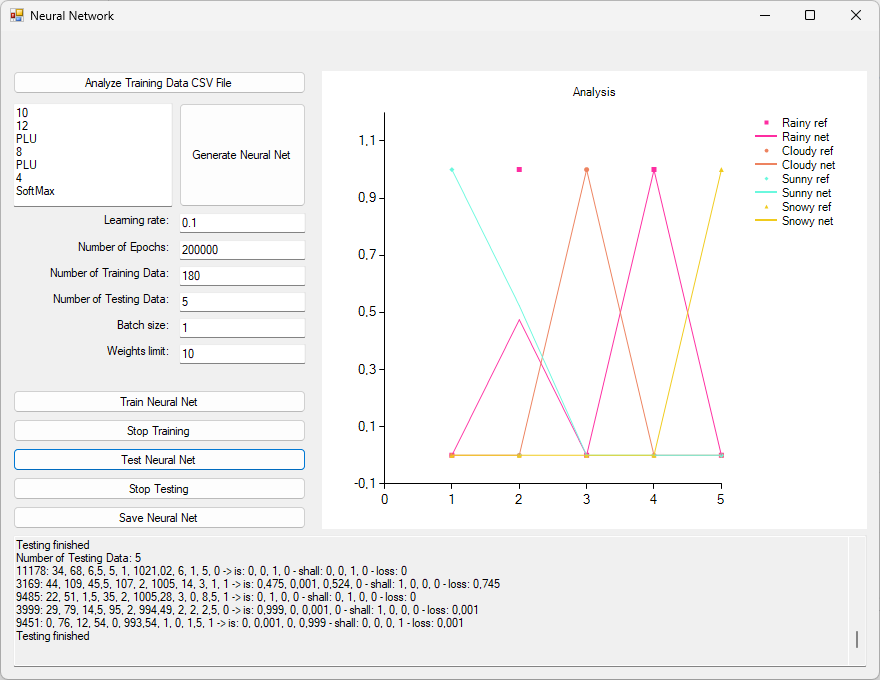Click the Number of Training Data field
The image size is (880, 680).
coord(242,275)
